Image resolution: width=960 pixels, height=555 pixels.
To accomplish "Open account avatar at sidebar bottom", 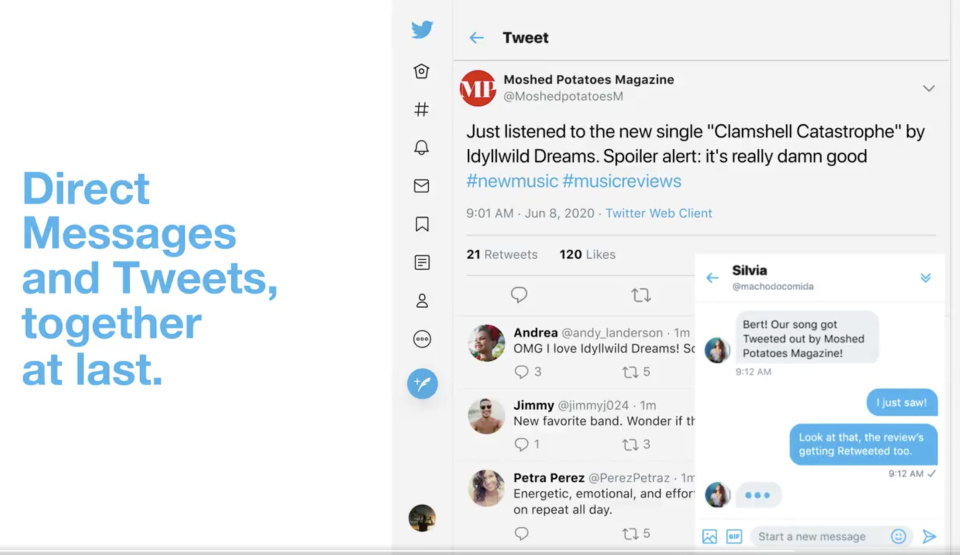I will pyautogui.click(x=422, y=518).
